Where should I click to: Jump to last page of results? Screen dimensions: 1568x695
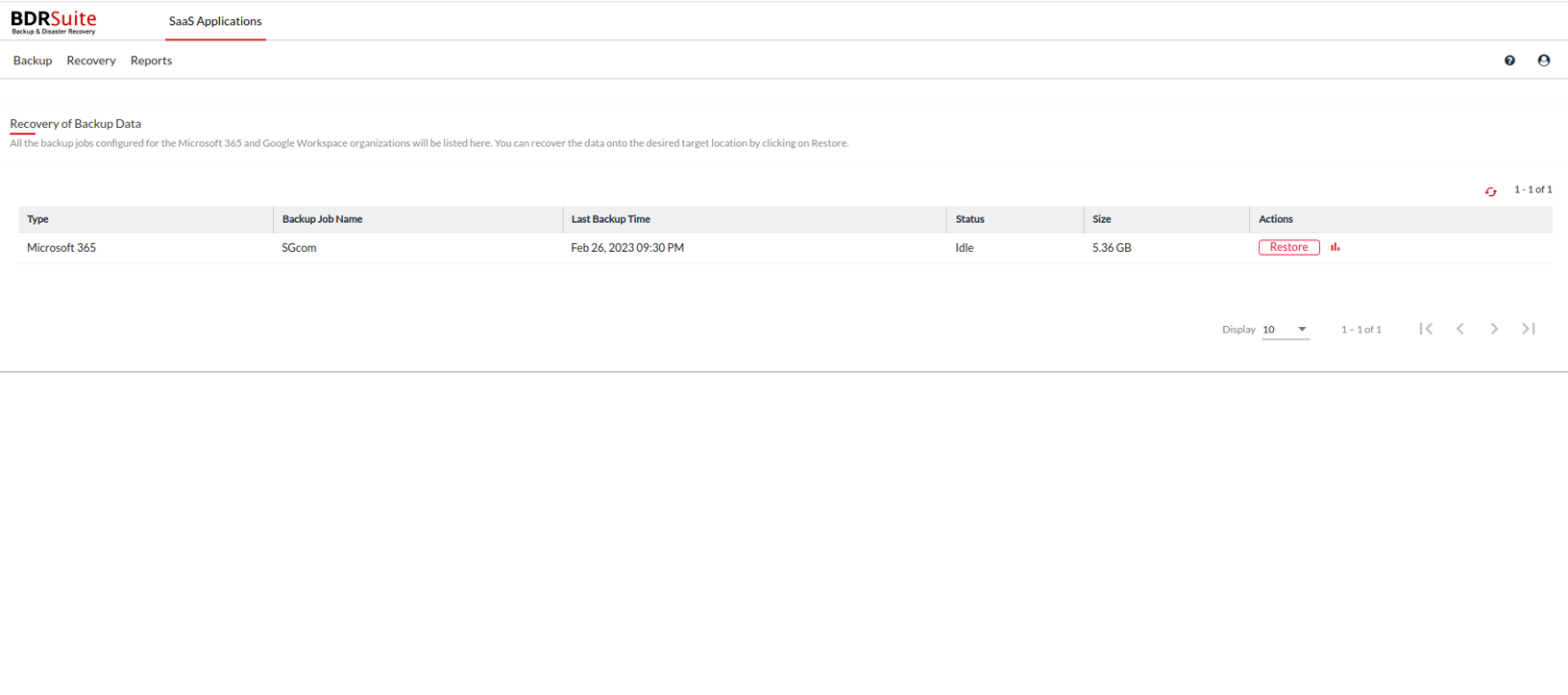[1529, 329]
